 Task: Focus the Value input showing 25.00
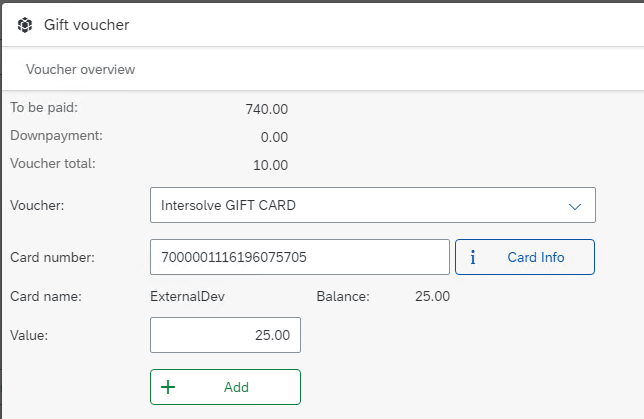point(225,336)
